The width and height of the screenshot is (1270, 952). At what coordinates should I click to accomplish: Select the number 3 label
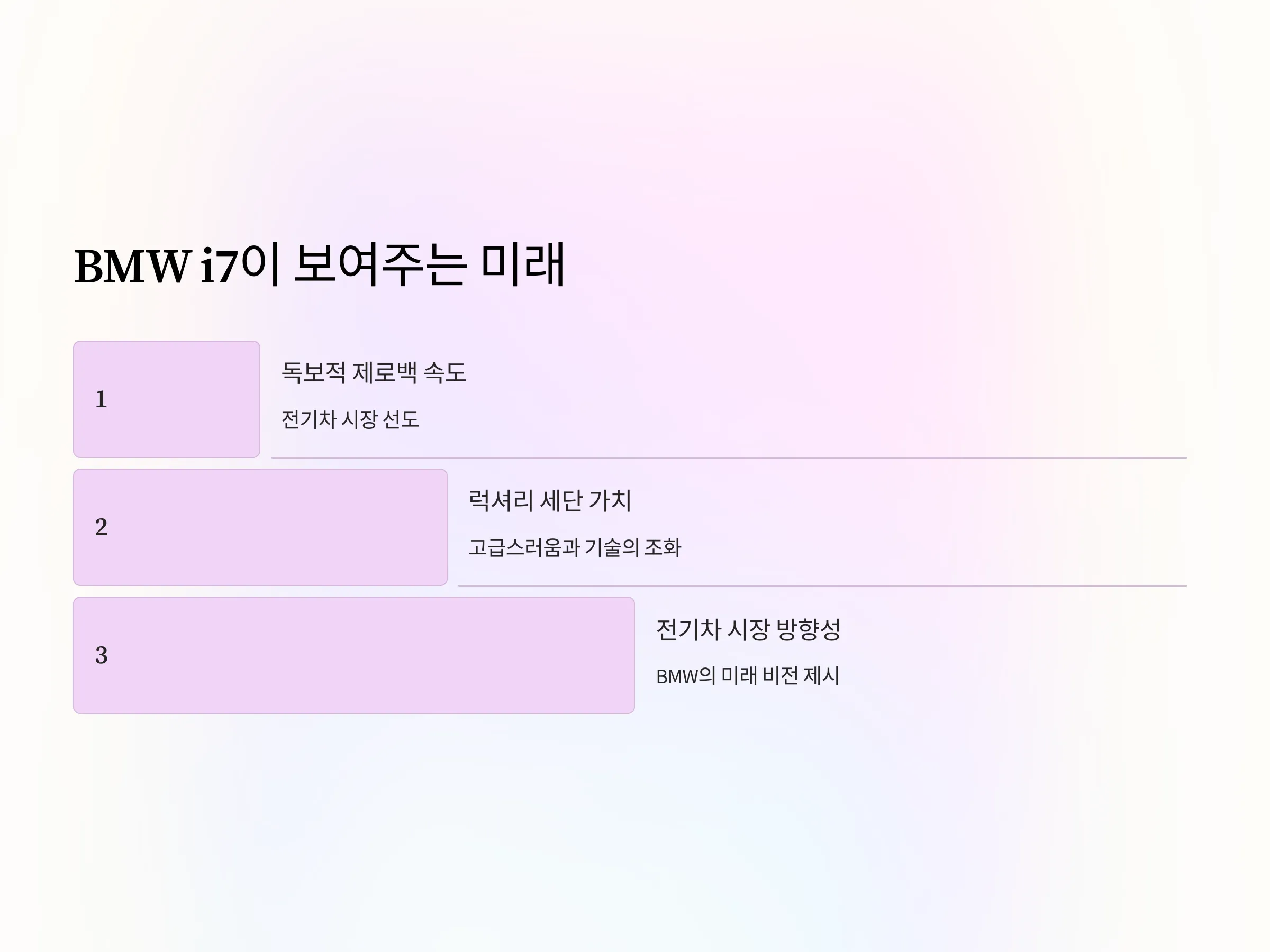click(101, 655)
